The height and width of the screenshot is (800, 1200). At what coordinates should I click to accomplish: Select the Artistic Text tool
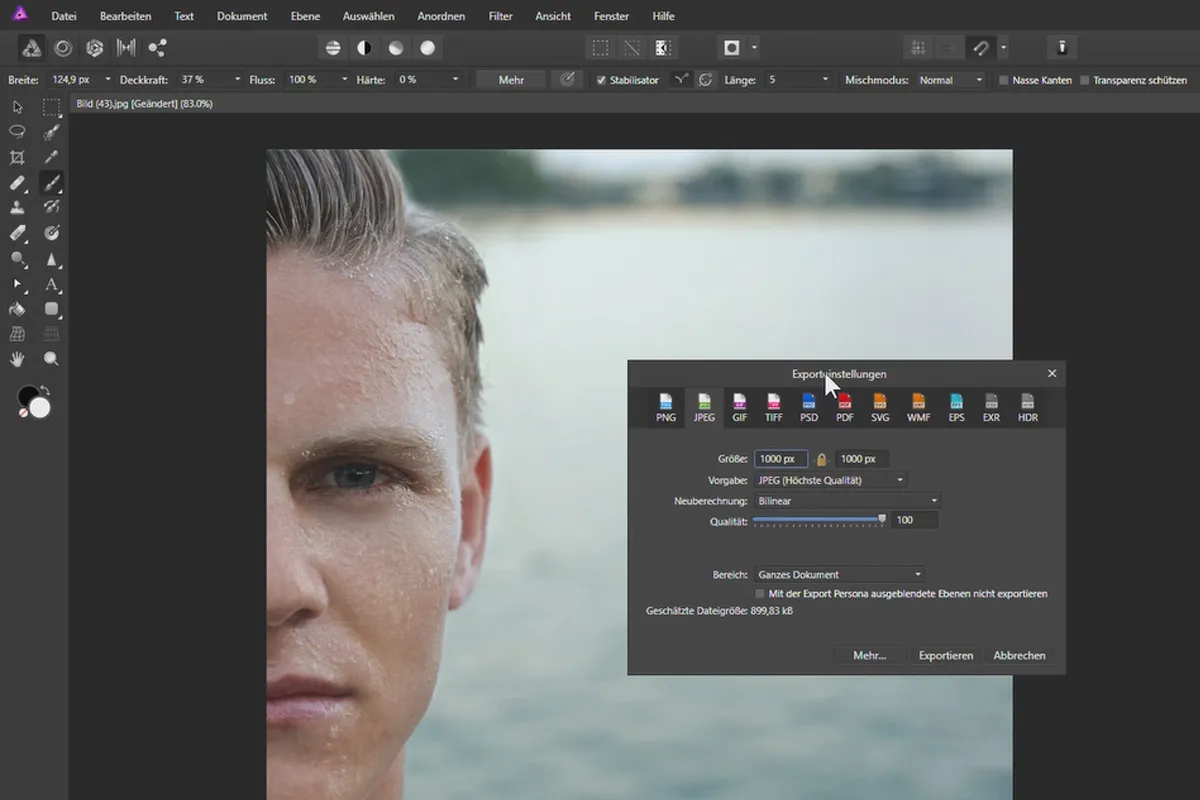pyautogui.click(x=52, y=284)
